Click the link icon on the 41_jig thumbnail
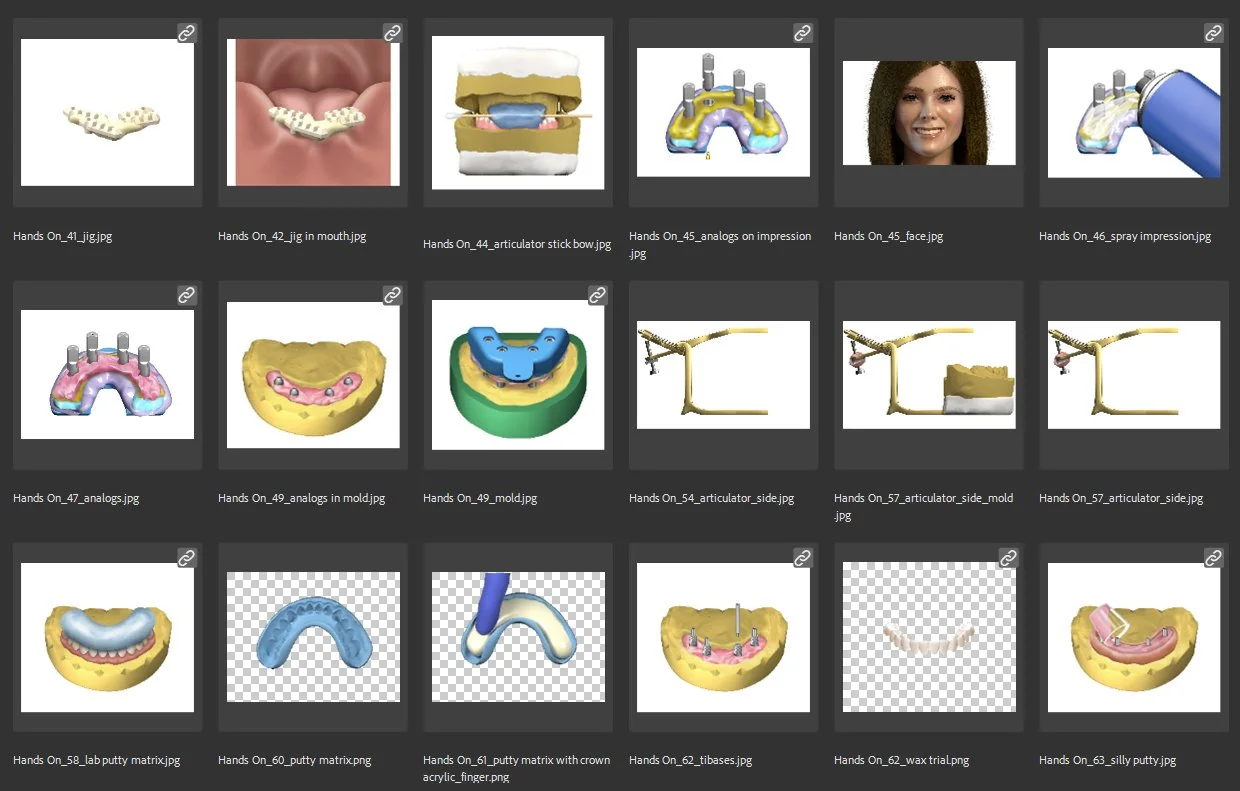1240x791 pixels. (x=187, y=33)
